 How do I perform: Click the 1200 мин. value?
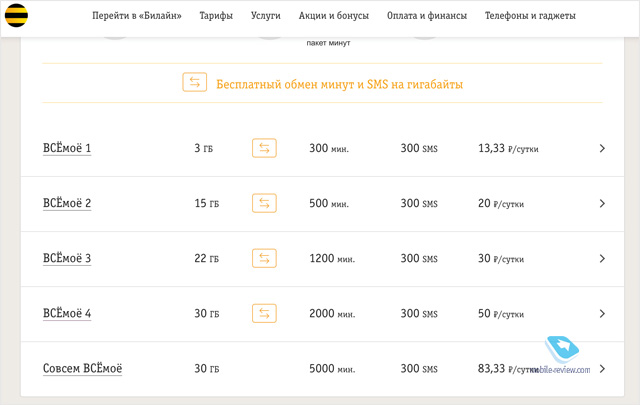pyautogui.click(x=332, y=258)
